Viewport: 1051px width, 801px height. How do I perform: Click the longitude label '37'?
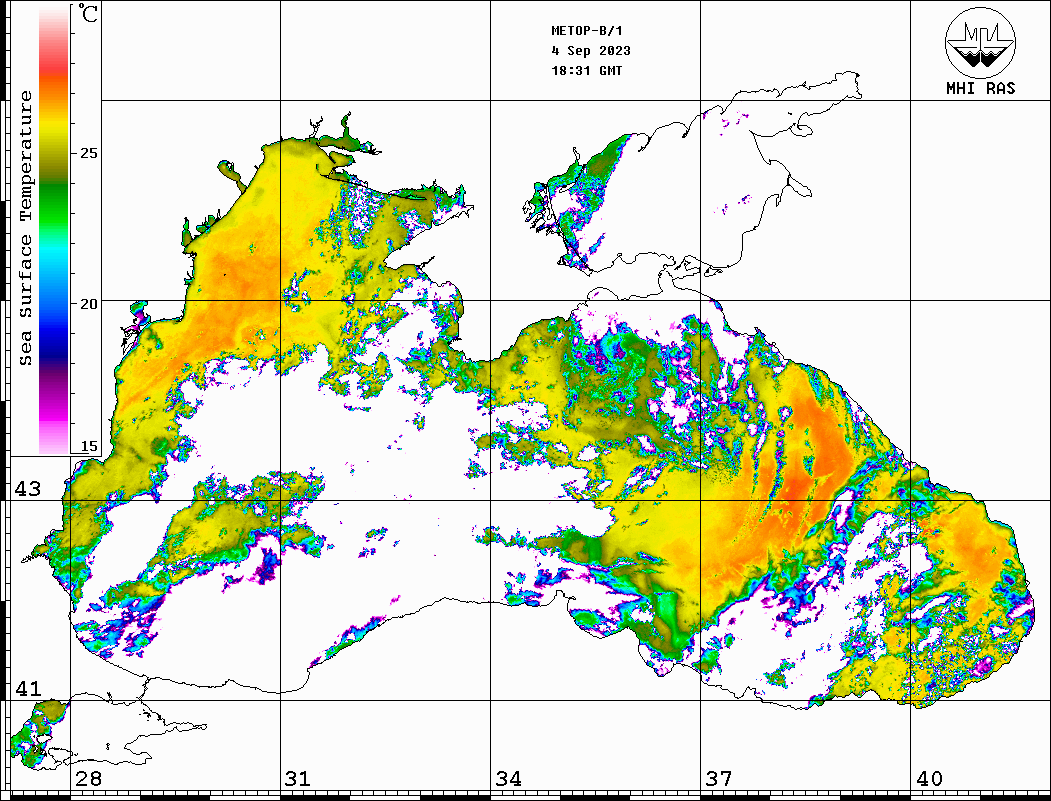[719, 779]
